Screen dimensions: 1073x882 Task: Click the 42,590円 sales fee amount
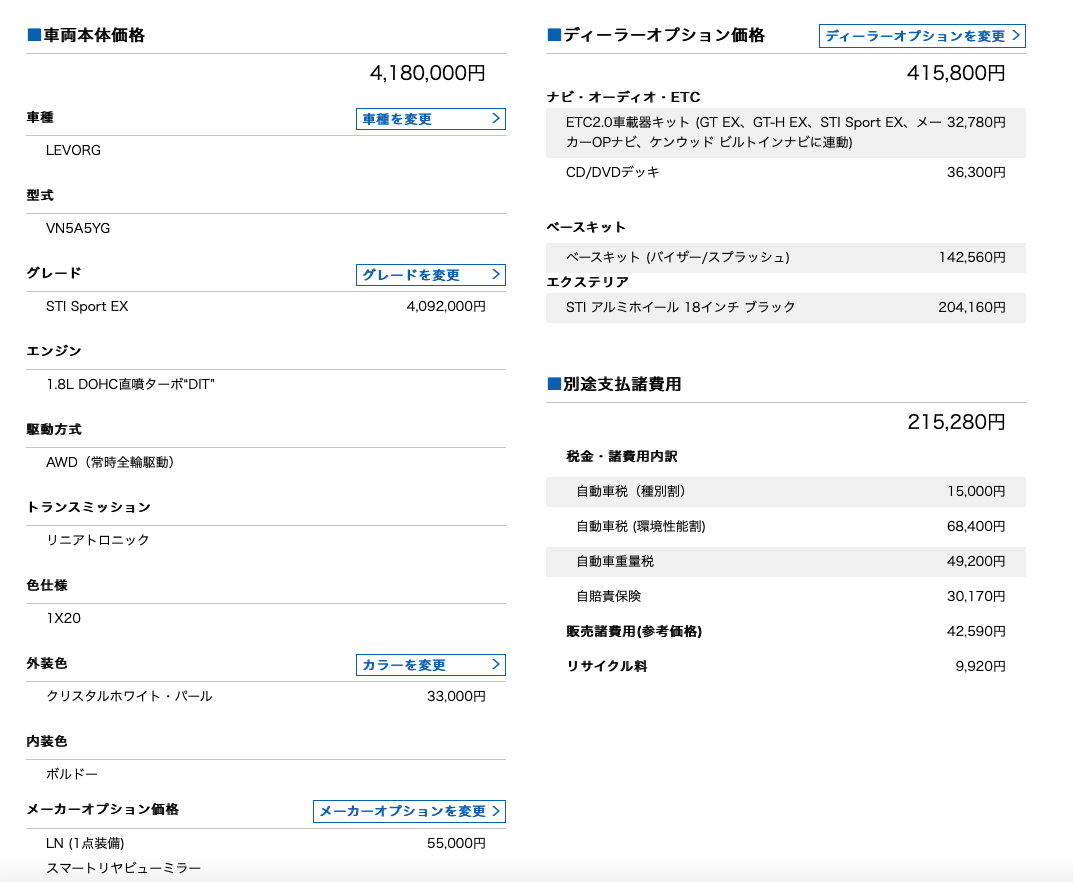point(977,632)
